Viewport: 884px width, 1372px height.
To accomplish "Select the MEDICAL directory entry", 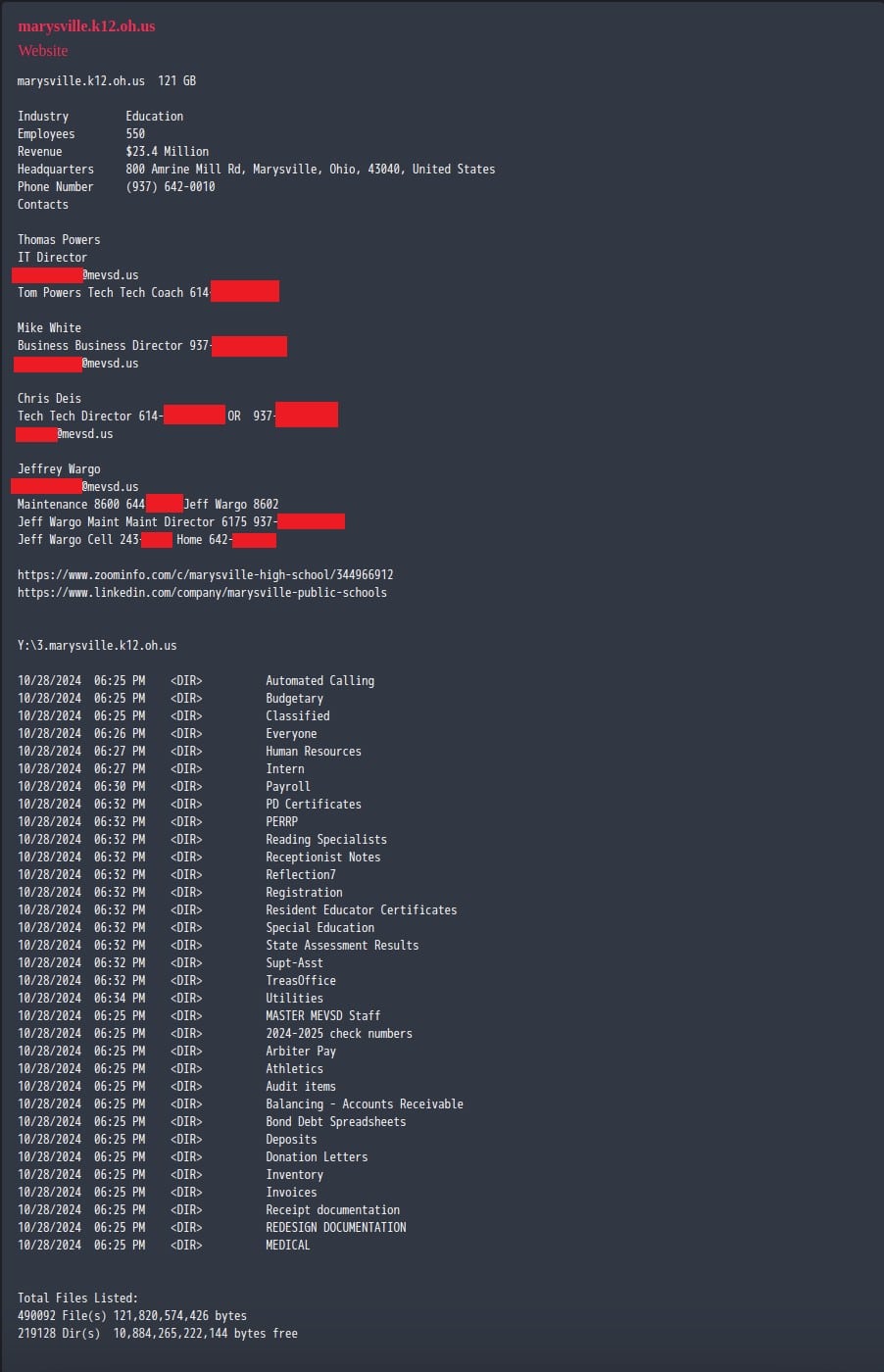I will [288, 1246].
